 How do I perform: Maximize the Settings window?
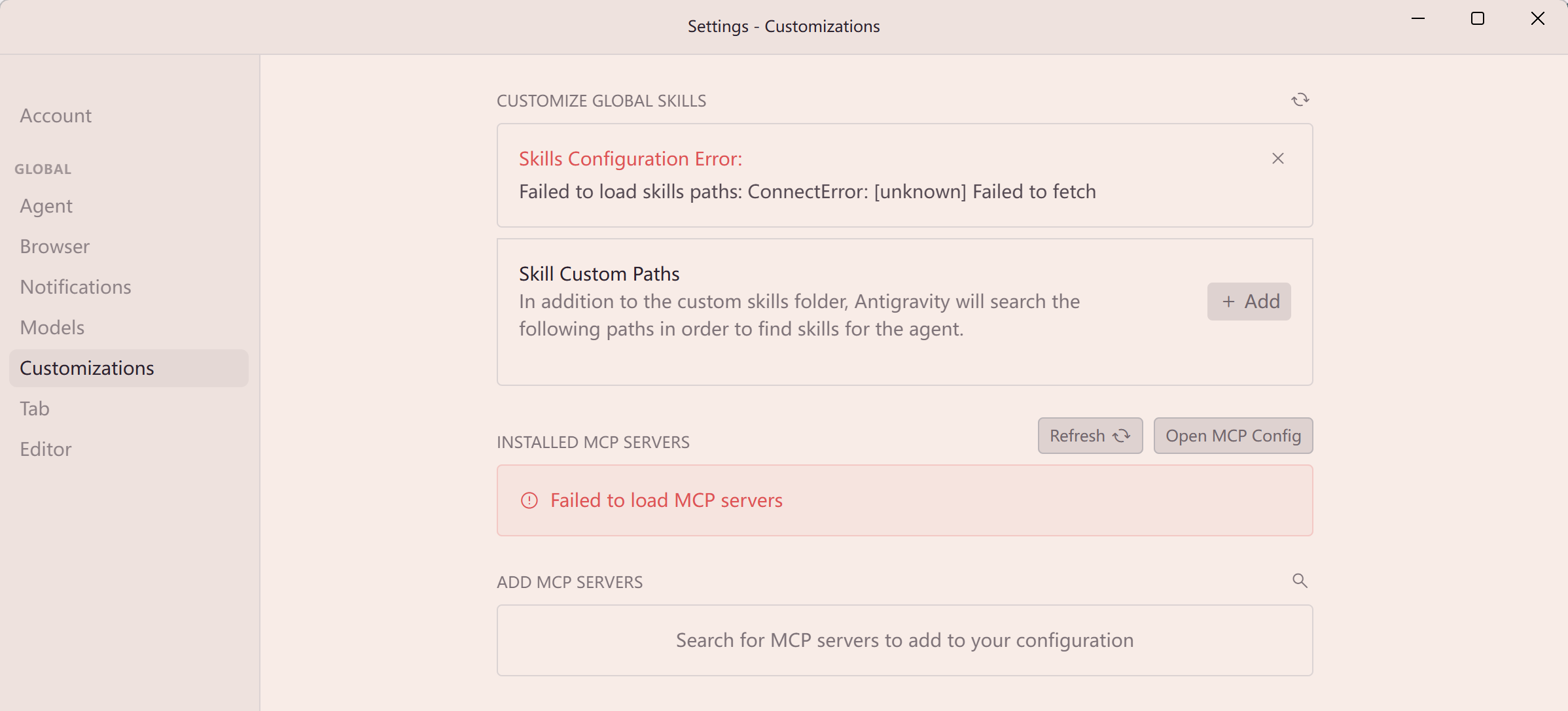coord(1478,18)
